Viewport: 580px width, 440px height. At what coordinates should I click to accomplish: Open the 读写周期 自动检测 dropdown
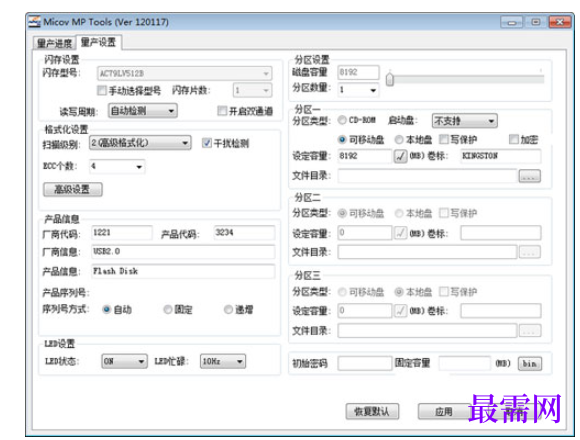[x=143, y=111]
